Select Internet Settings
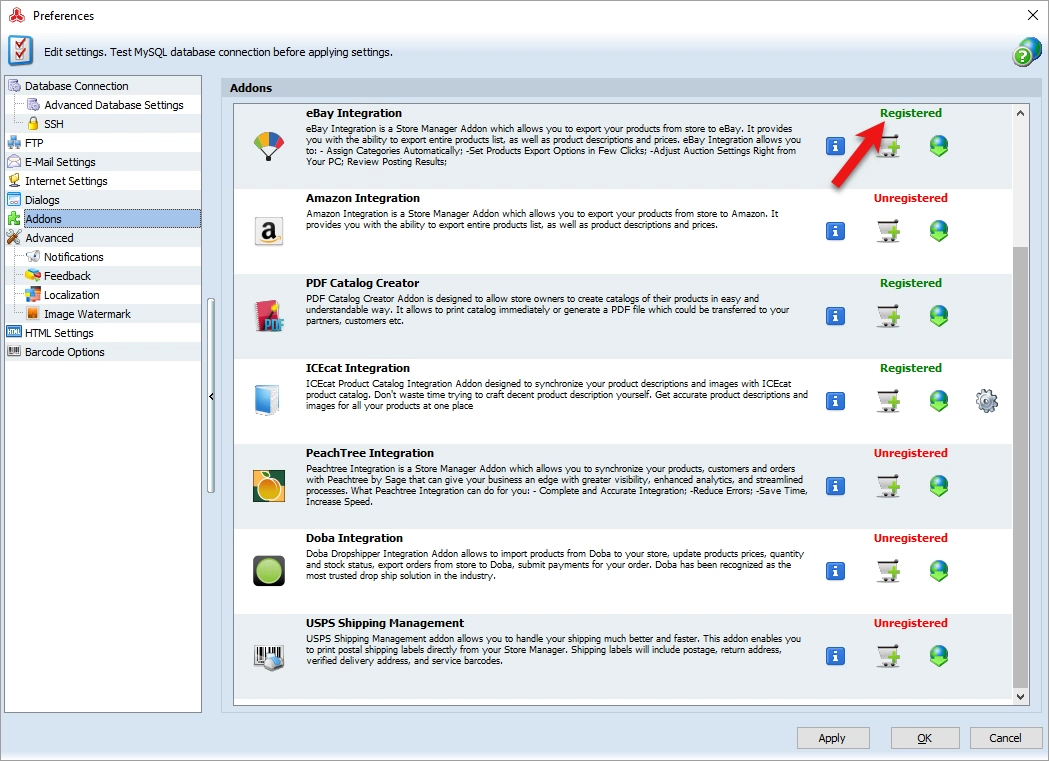The image size is (1049, 761). [66, 181]
